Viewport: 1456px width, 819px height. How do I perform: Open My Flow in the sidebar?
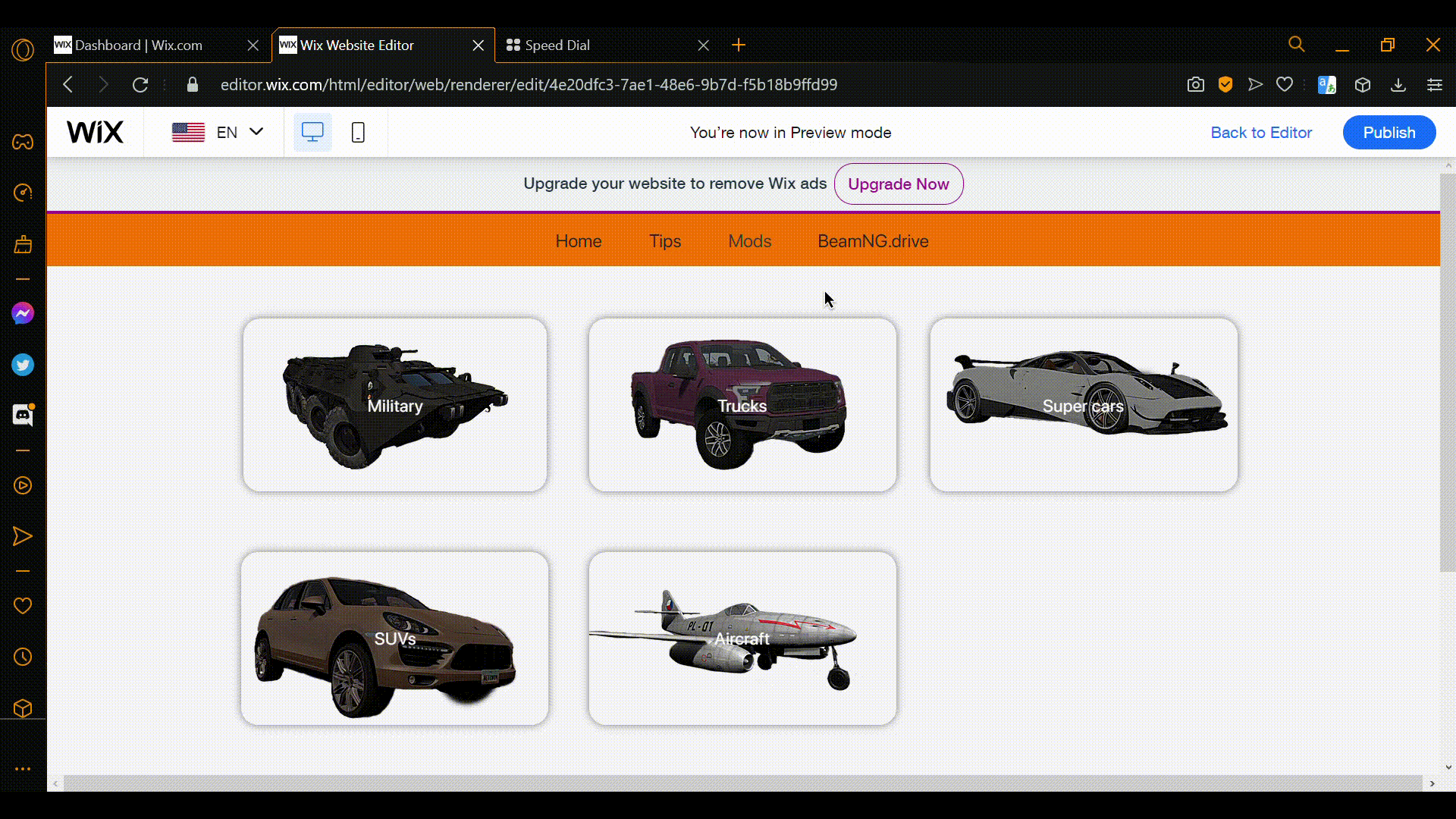23,537
